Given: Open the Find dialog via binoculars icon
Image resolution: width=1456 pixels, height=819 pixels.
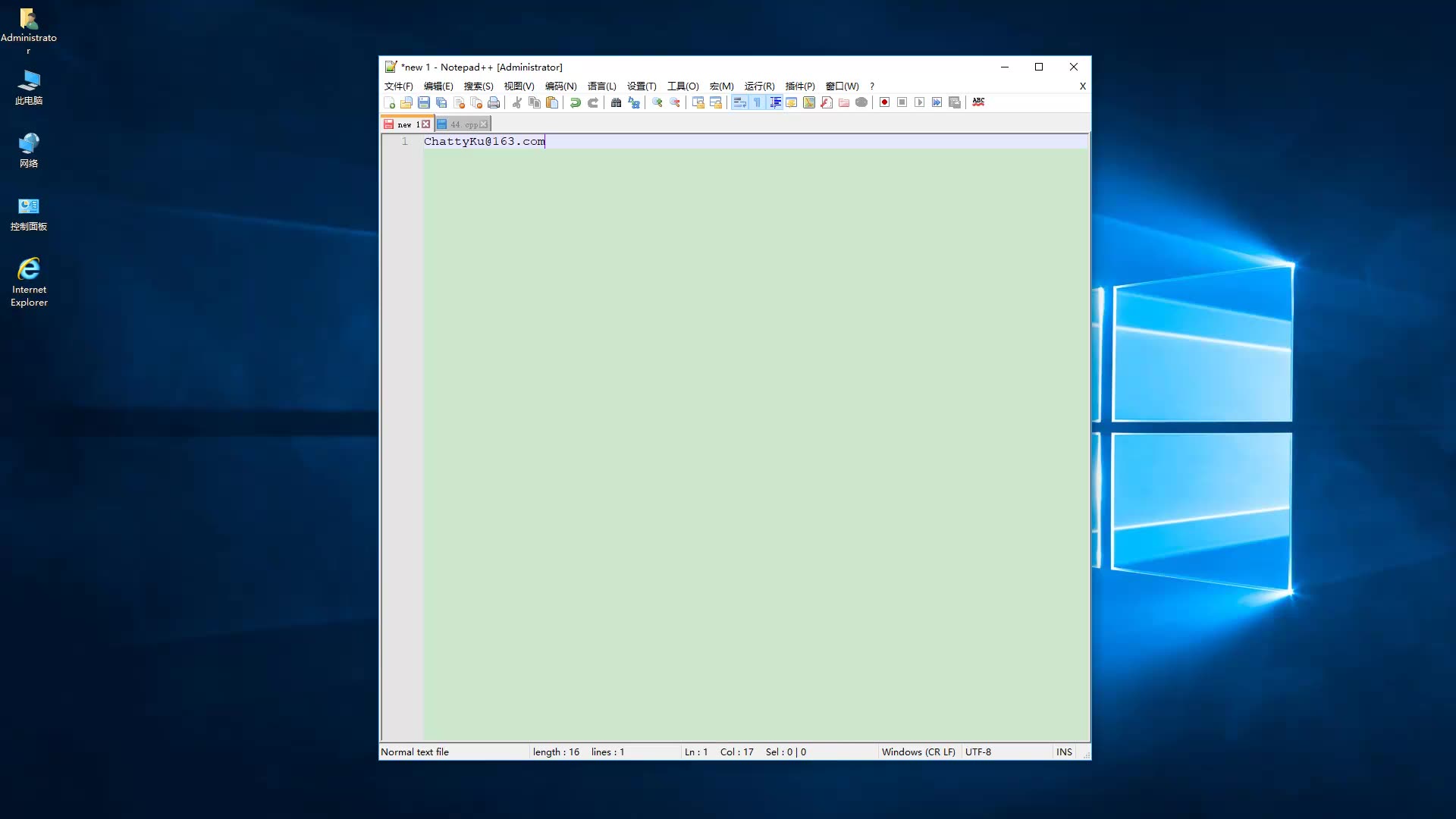Looking at the screenshot, I should [x=615, y=102].
